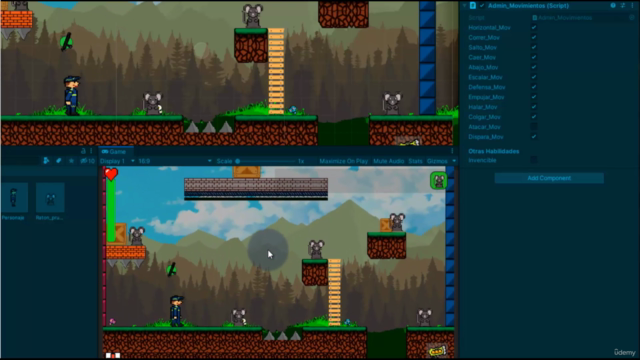Screen dimensions: 640x360
Task: Click the Add Component button
Action: [549, 178]
